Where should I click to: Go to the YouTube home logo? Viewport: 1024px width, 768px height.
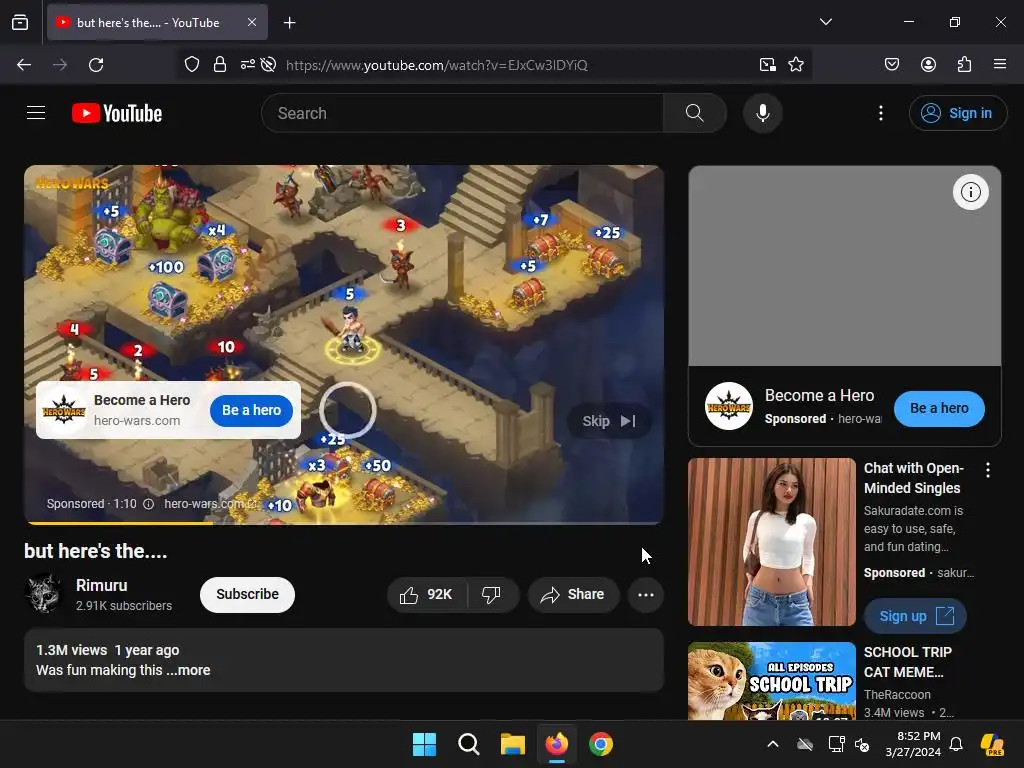[117, 113]
